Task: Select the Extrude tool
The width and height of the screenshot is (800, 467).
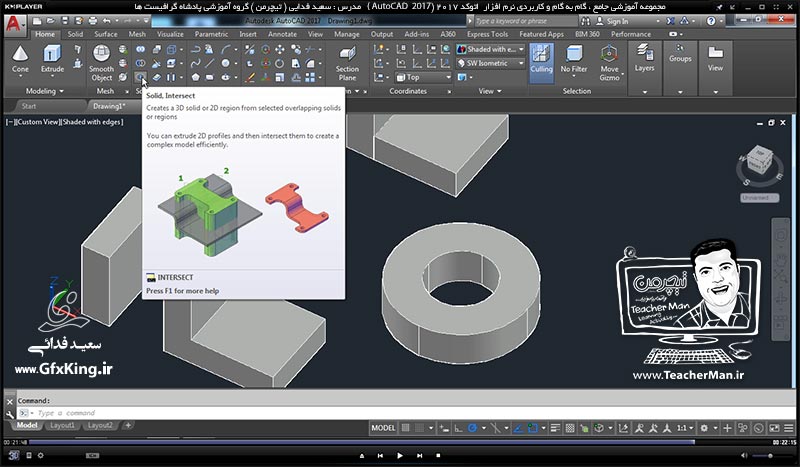Action: coord(52,60)
